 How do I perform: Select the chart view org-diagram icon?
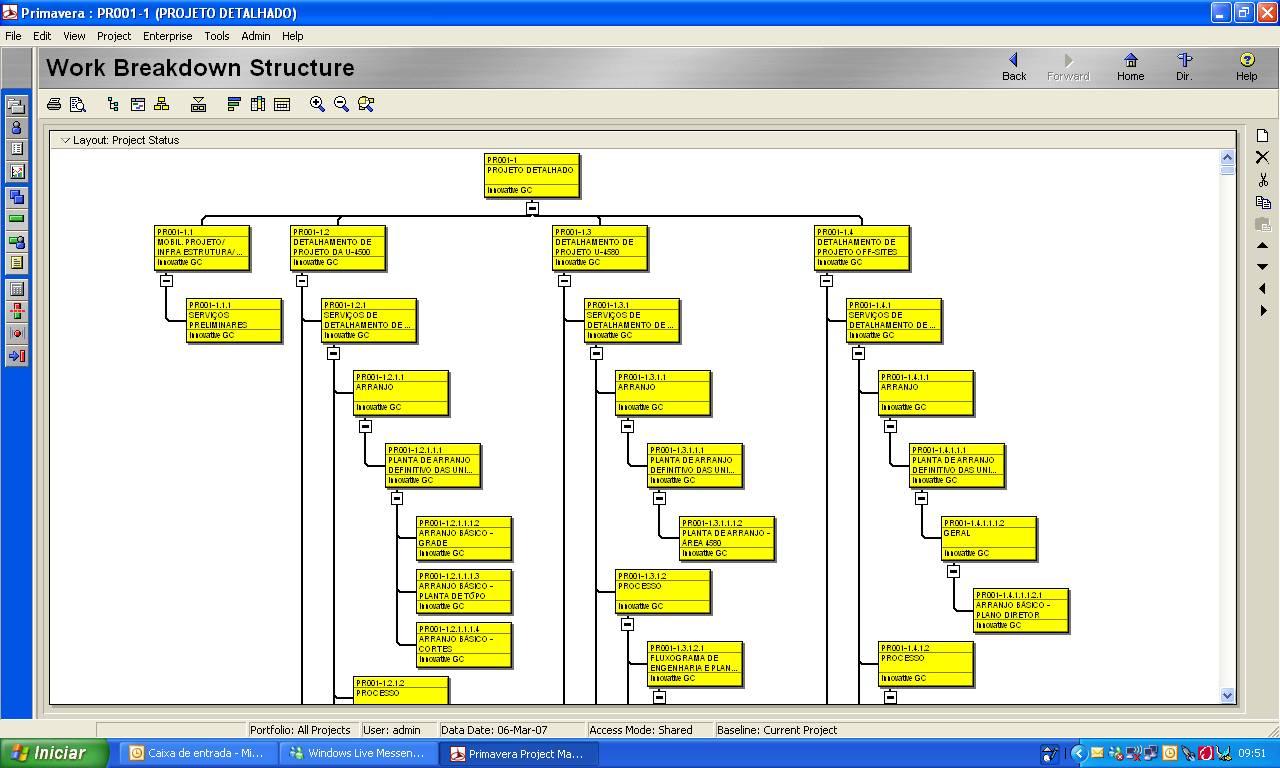click(x=162, y=104)
